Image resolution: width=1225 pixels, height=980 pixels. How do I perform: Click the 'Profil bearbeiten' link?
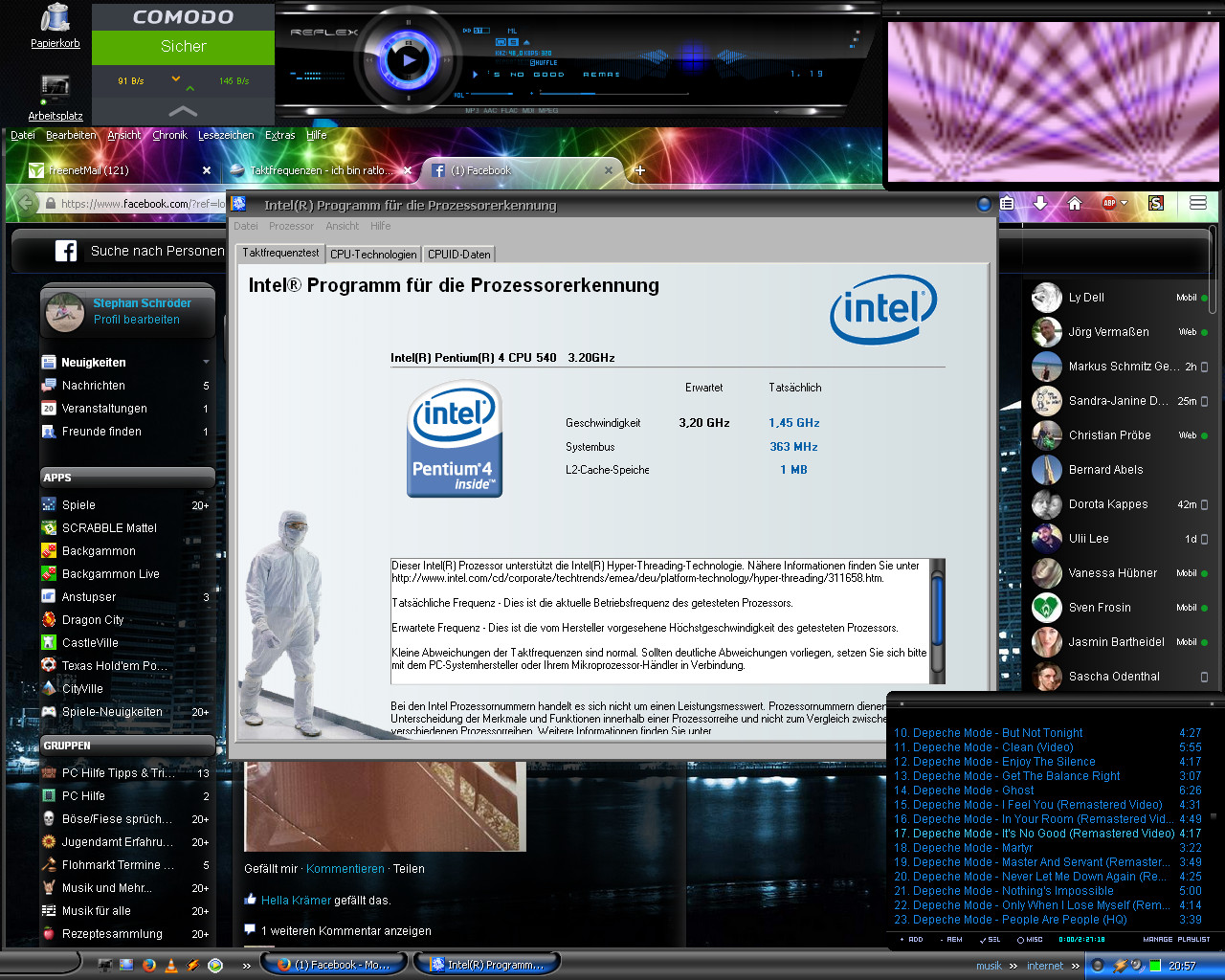[x=137, y=320]
